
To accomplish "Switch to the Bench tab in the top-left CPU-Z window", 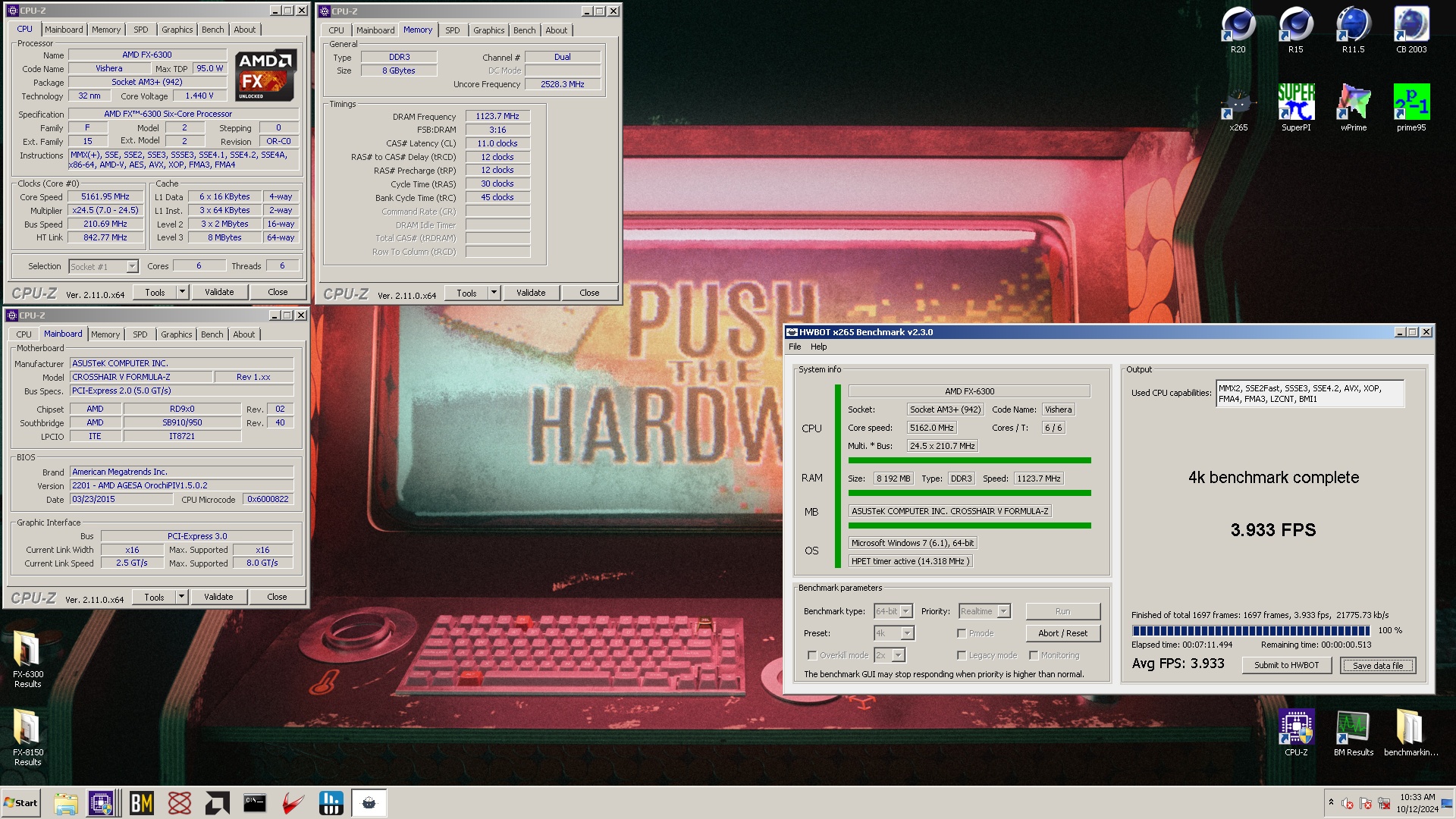I will 213,30.
